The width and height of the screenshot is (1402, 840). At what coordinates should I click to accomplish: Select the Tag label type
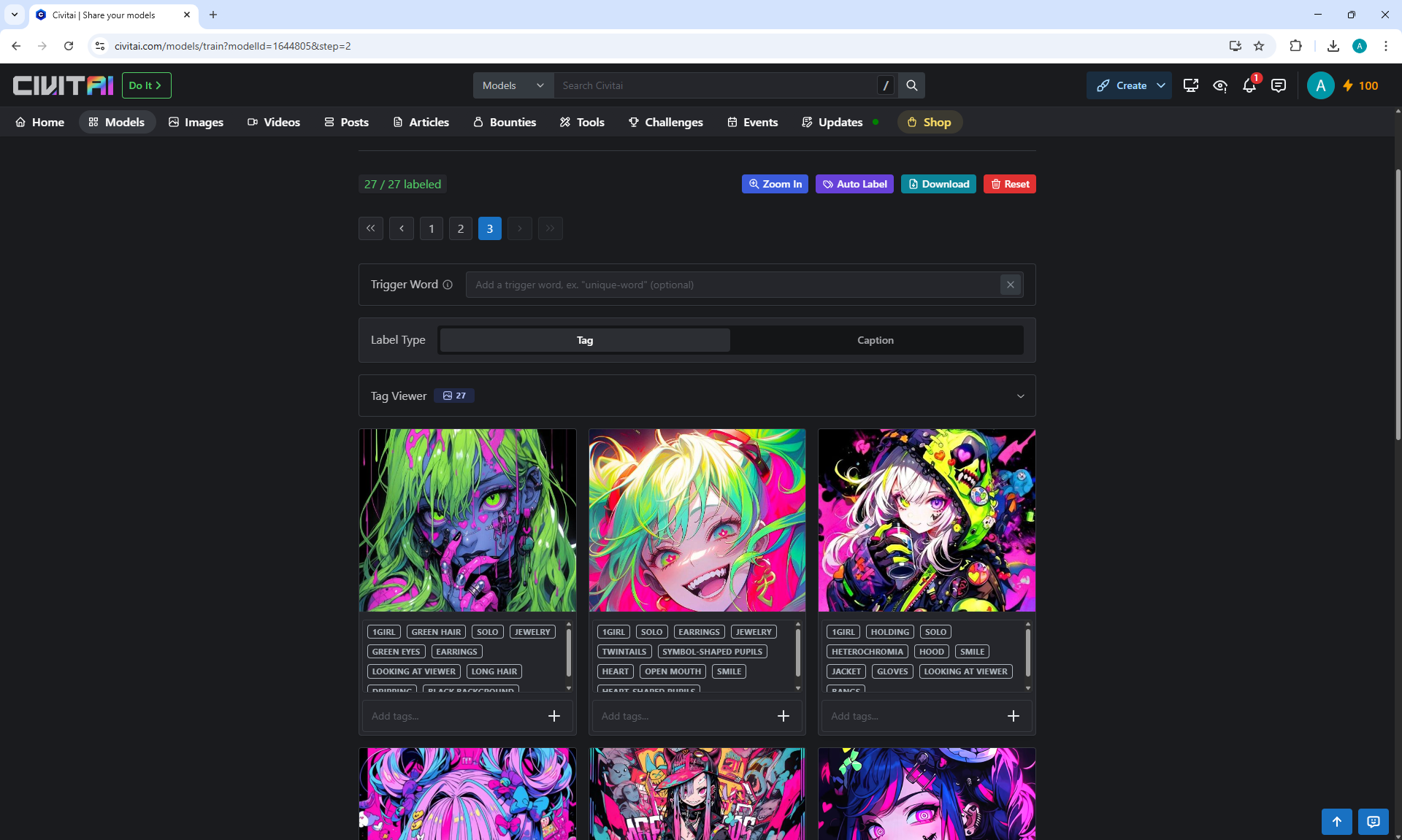tap(584, 340)
